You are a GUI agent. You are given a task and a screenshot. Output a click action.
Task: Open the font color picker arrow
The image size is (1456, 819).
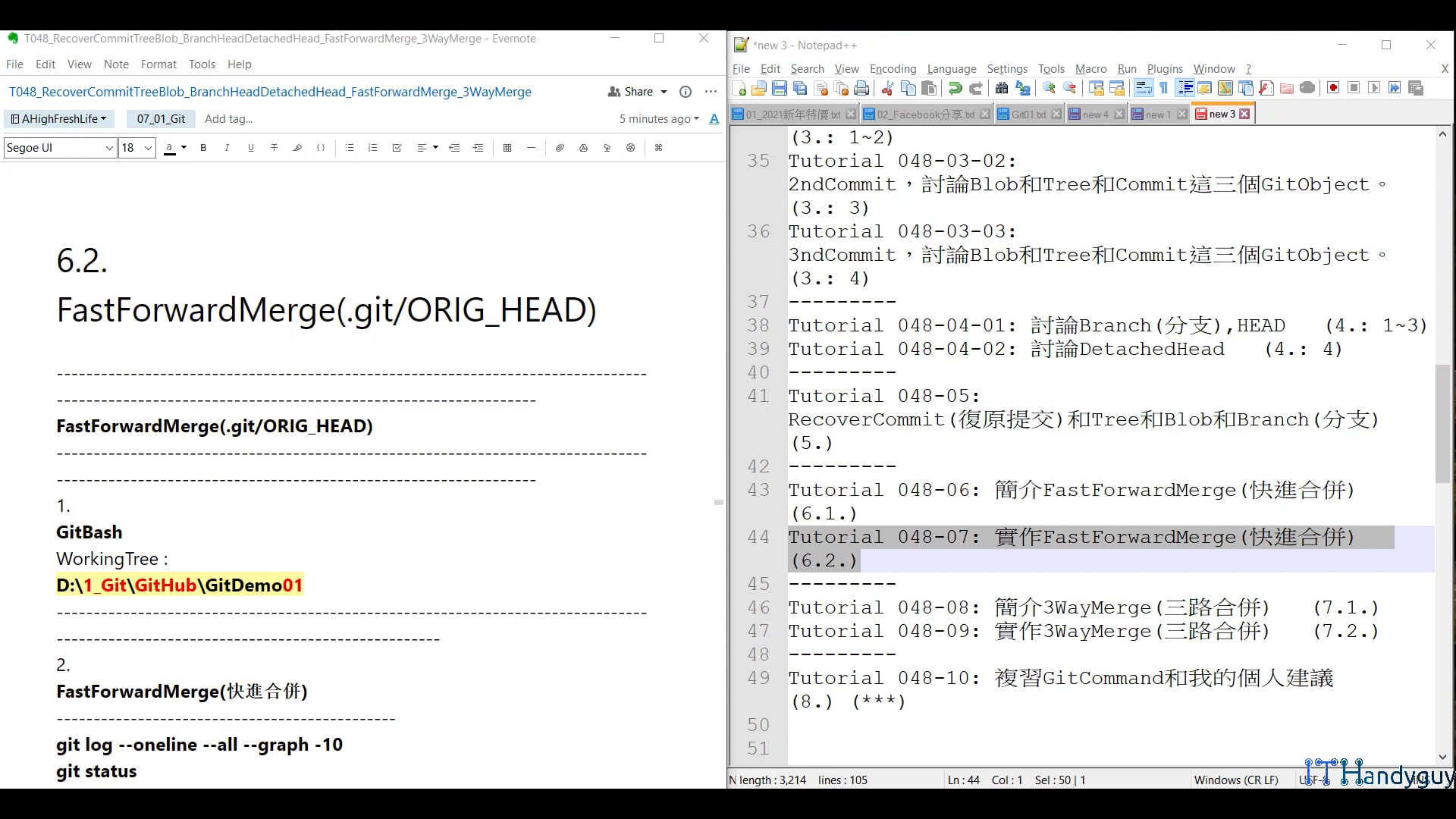tap(184, 148)
